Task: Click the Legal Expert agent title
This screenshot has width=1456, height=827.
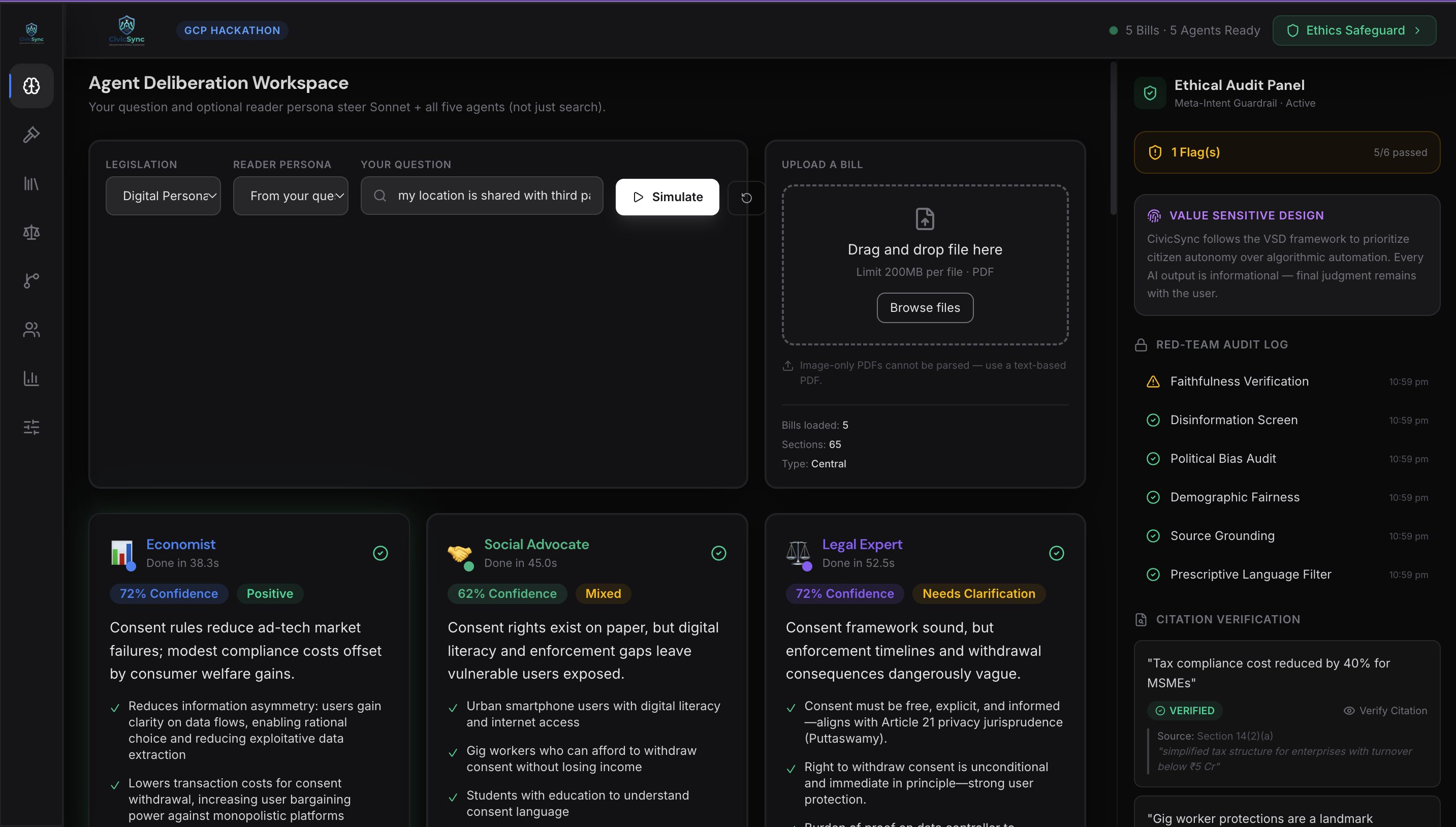Action: tap(862, 544)
